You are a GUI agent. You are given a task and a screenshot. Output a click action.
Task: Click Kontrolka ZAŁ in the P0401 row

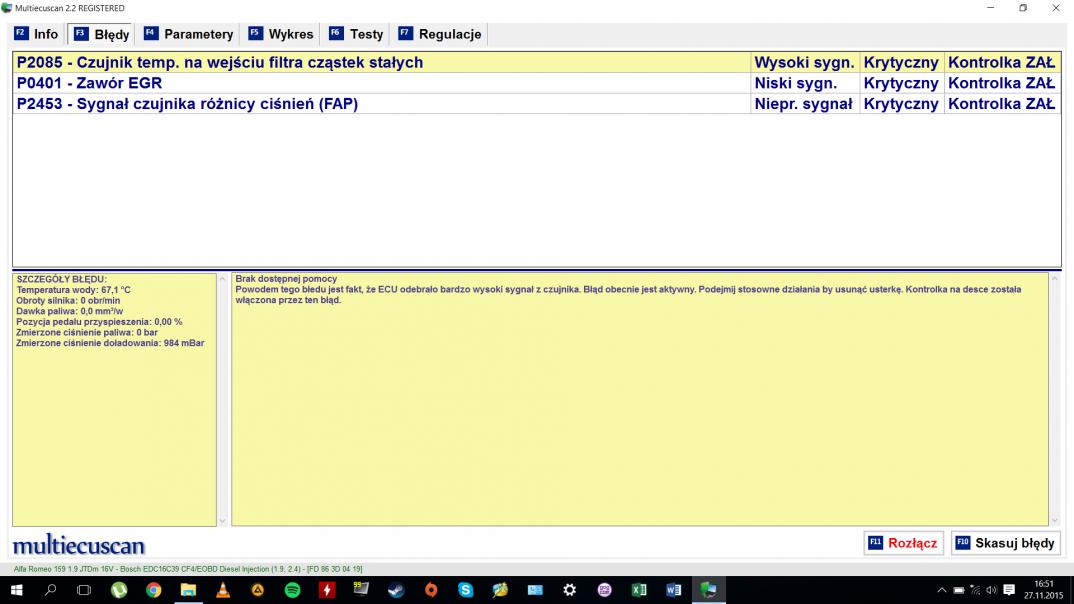click(x=1001, y=84)
